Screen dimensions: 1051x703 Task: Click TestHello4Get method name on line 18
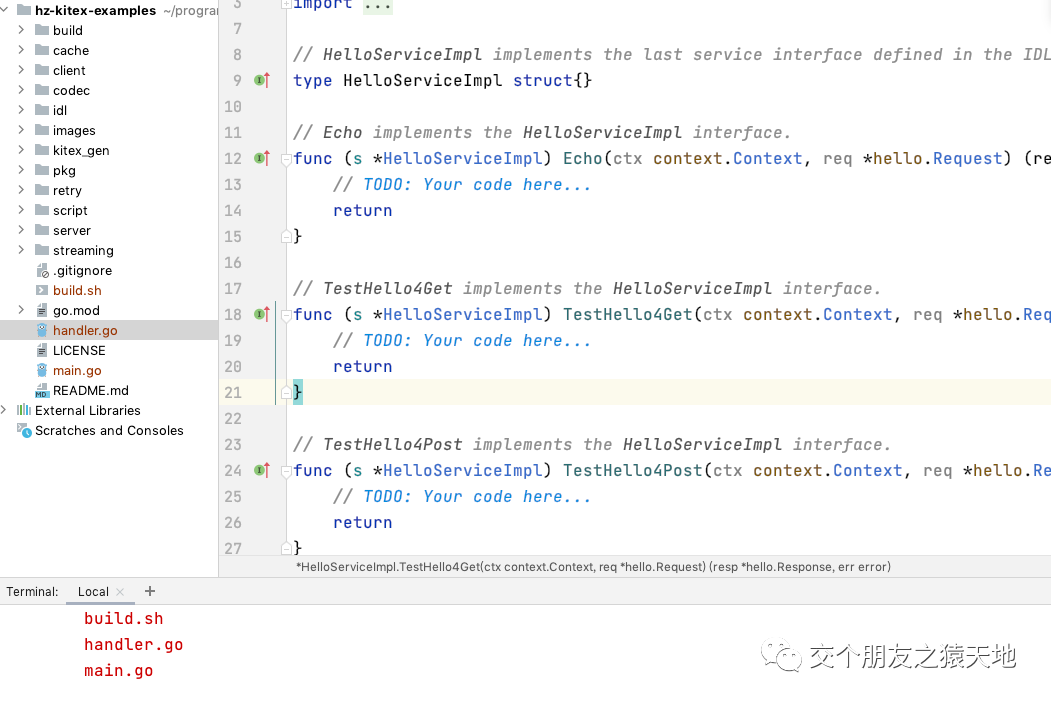[x=627, y=314]
